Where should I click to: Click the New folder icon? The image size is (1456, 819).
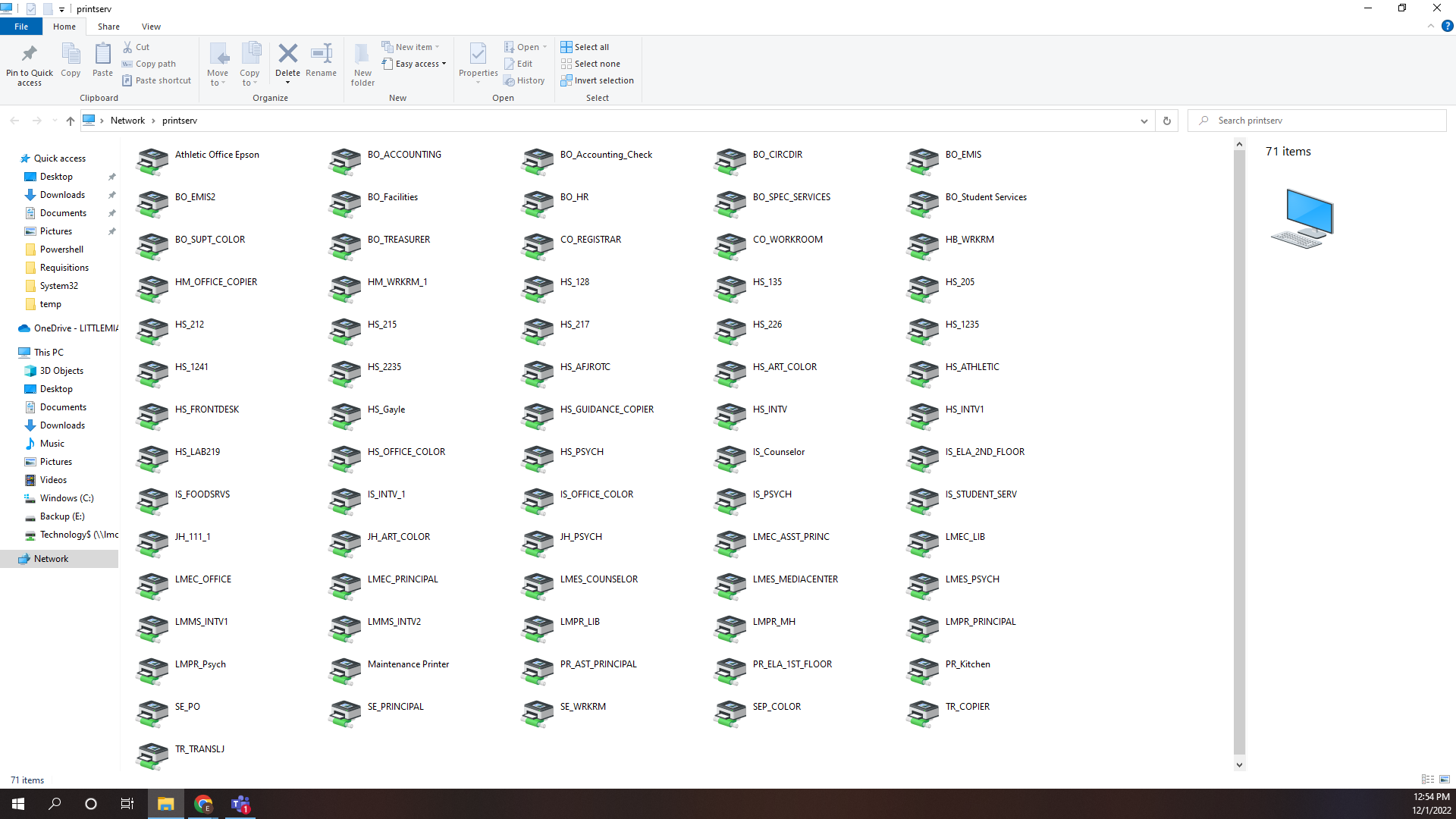tap(362, 55)
